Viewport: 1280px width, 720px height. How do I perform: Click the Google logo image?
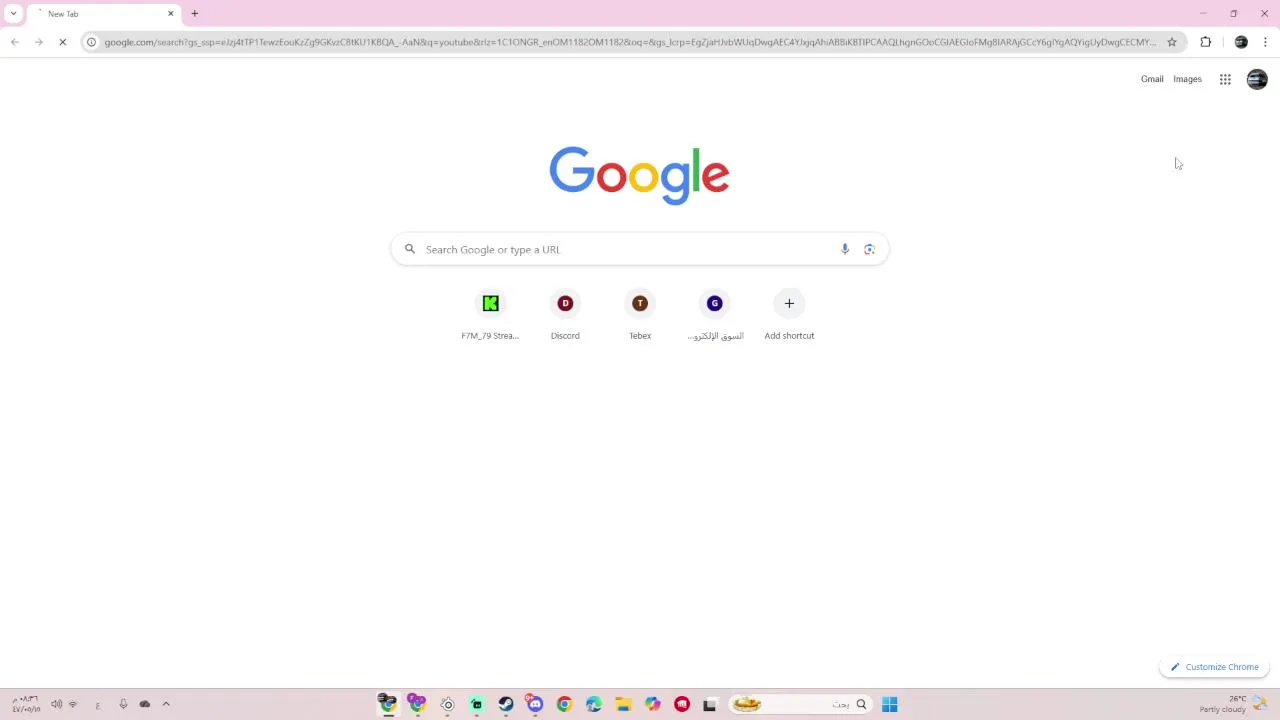pos(639,175)
